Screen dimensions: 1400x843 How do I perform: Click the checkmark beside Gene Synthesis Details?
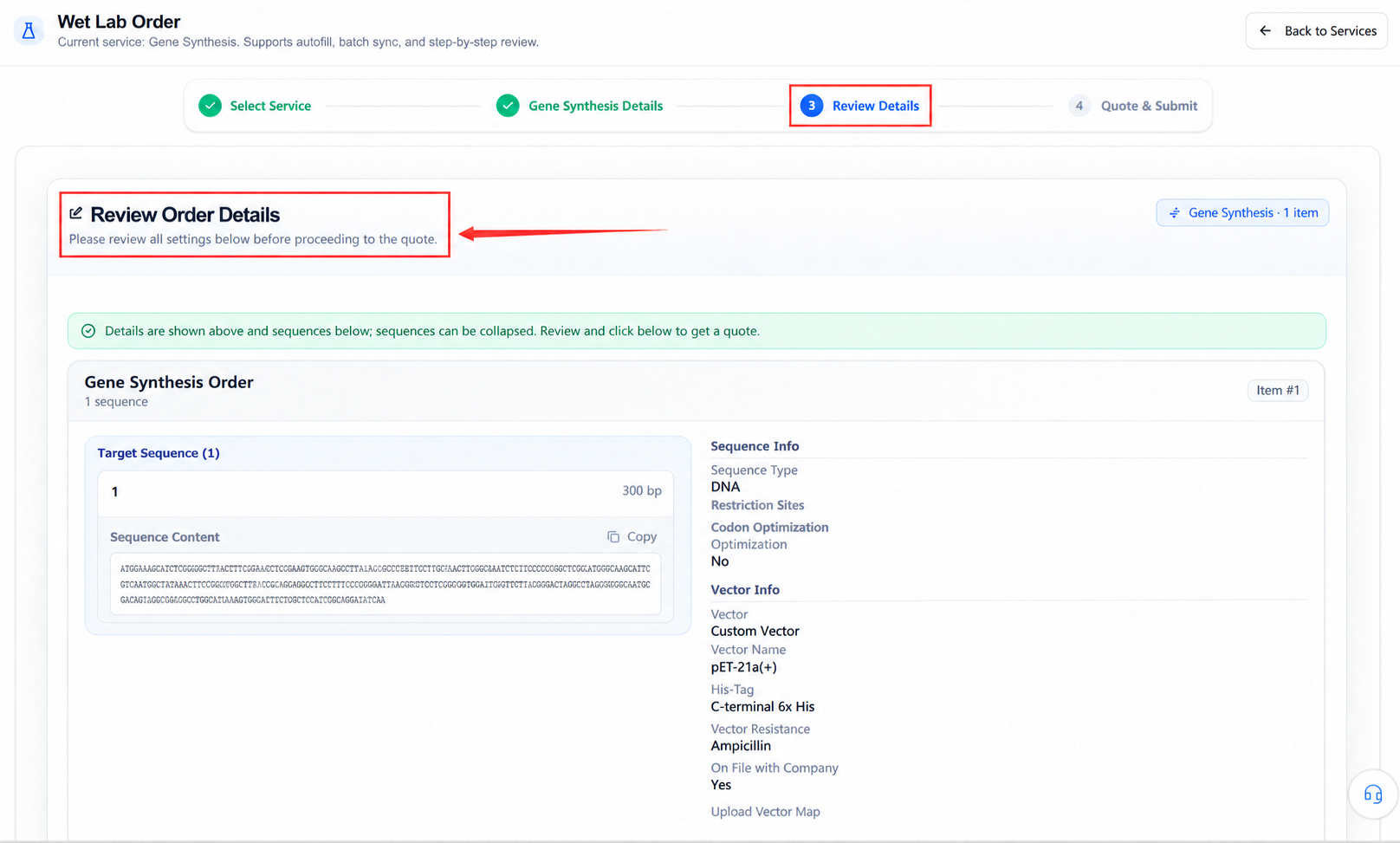click(x=508, y=106)
